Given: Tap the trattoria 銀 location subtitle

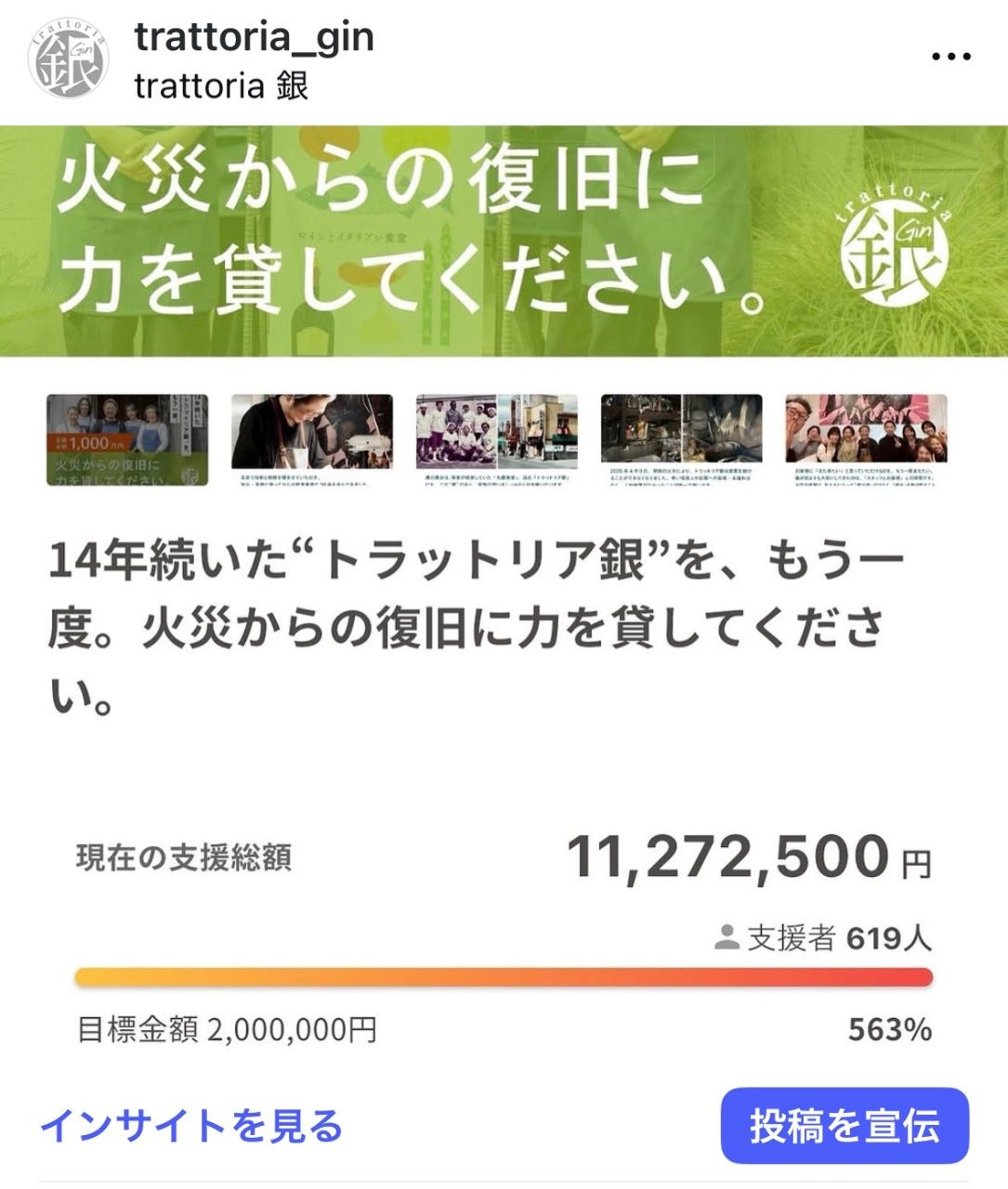Looking at the screenshot, I should (221, 86).
